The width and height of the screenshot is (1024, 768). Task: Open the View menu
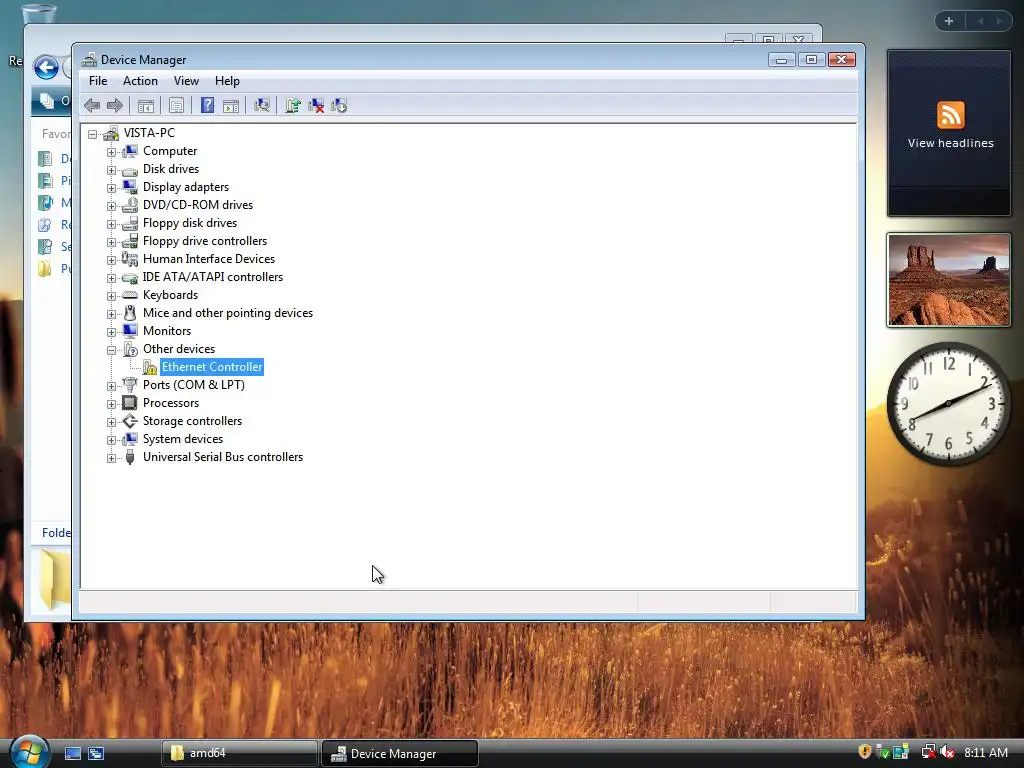pos(186,81)
